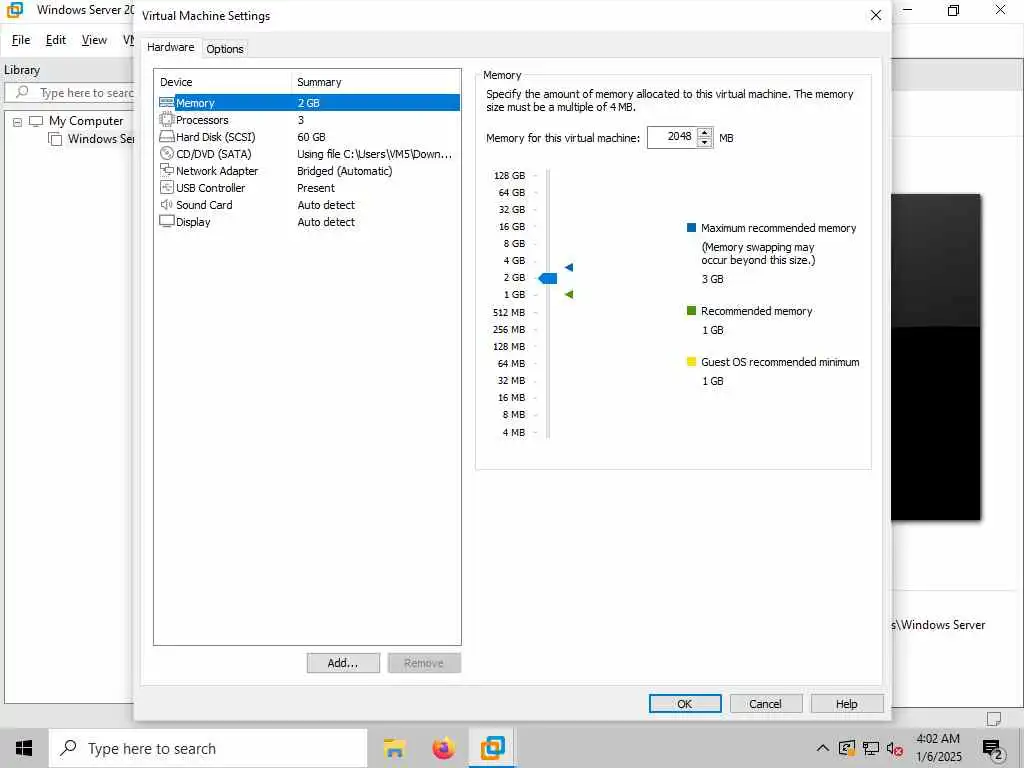Click the VM preview thumbnail behind dialog

936,357
